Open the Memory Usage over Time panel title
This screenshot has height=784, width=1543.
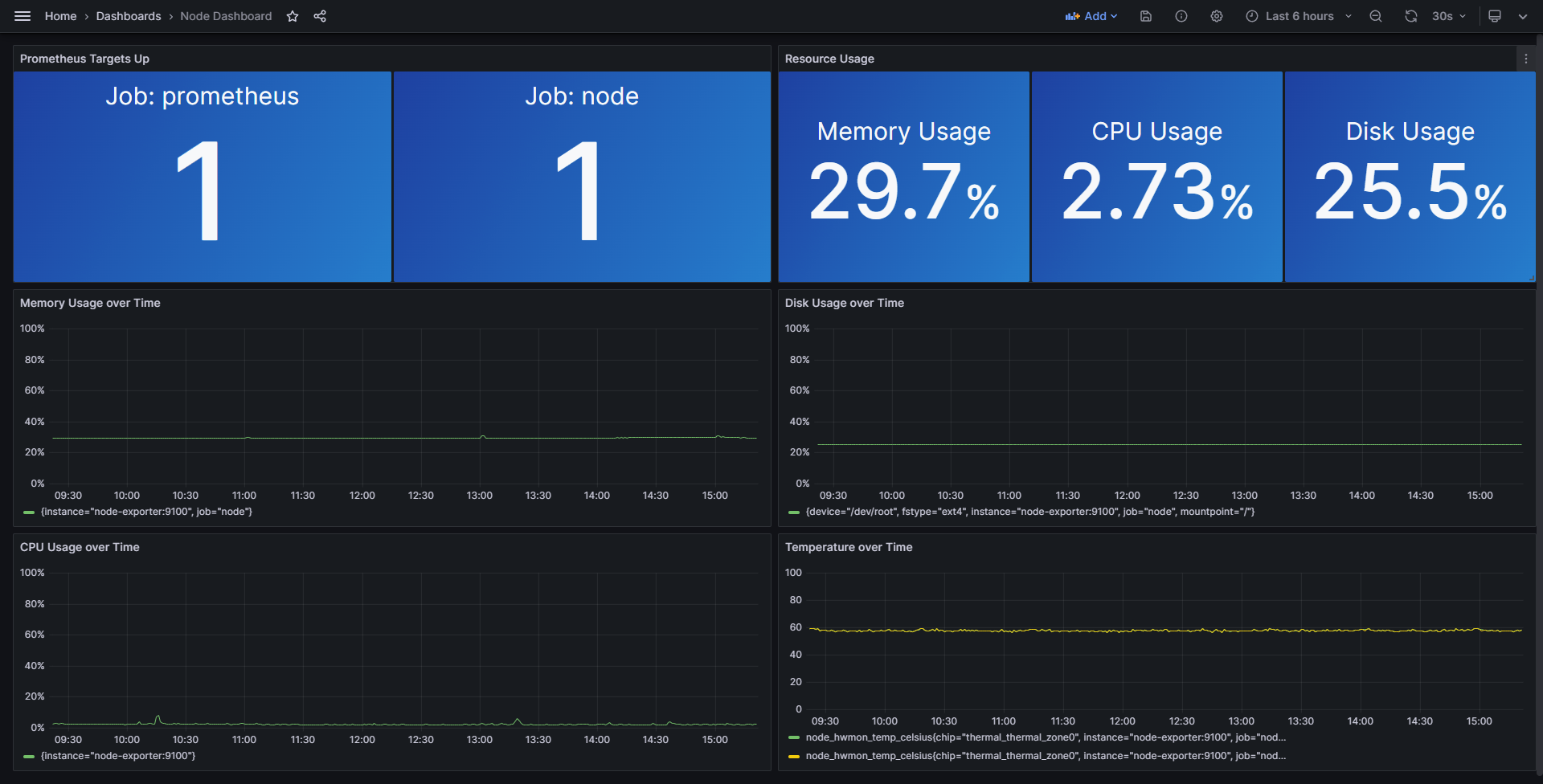[x=90, y=303]
